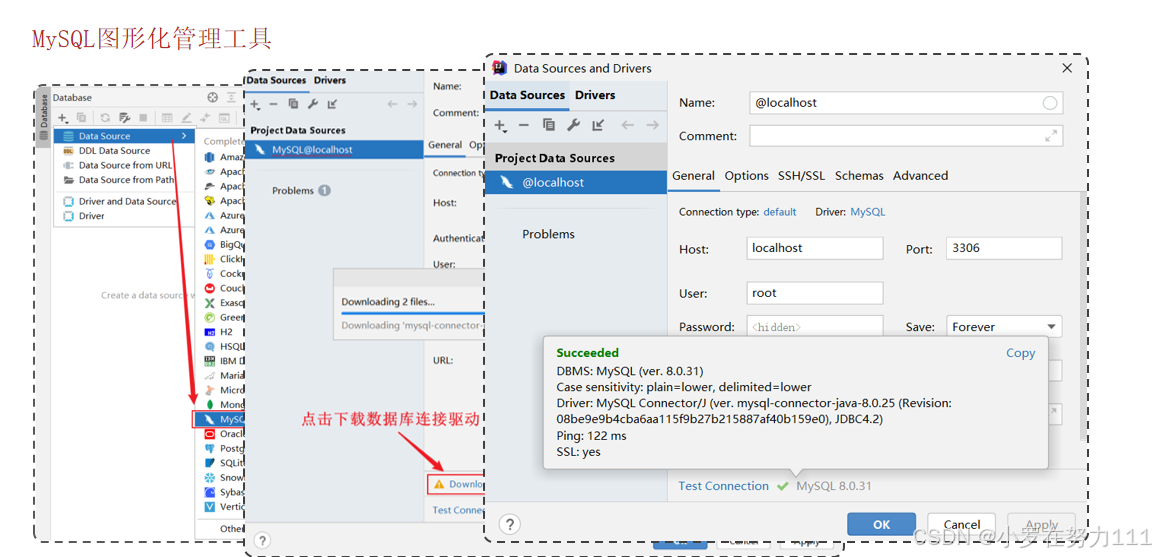Switch to the Advanced tab
This screenshot has height=557, width=1156.
point(920,175)
